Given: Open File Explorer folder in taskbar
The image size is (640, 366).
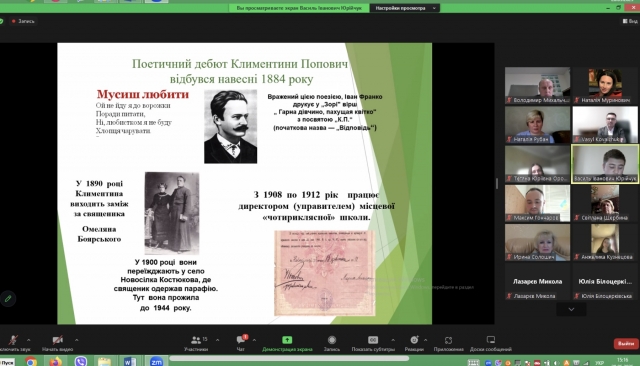Looking at the screenshot, I should coord(104,362).
